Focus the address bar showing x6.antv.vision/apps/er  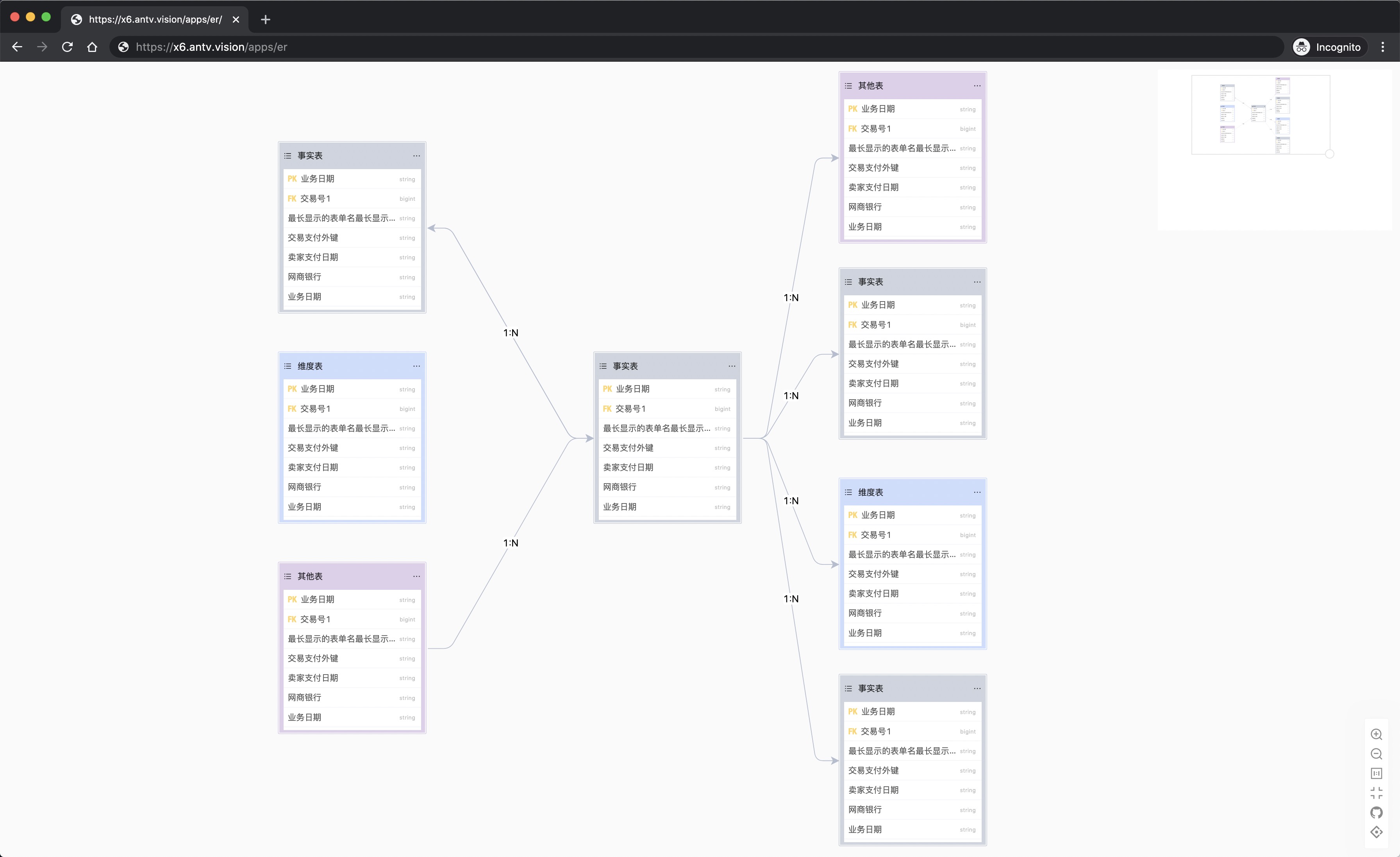[x=696, y=47]
